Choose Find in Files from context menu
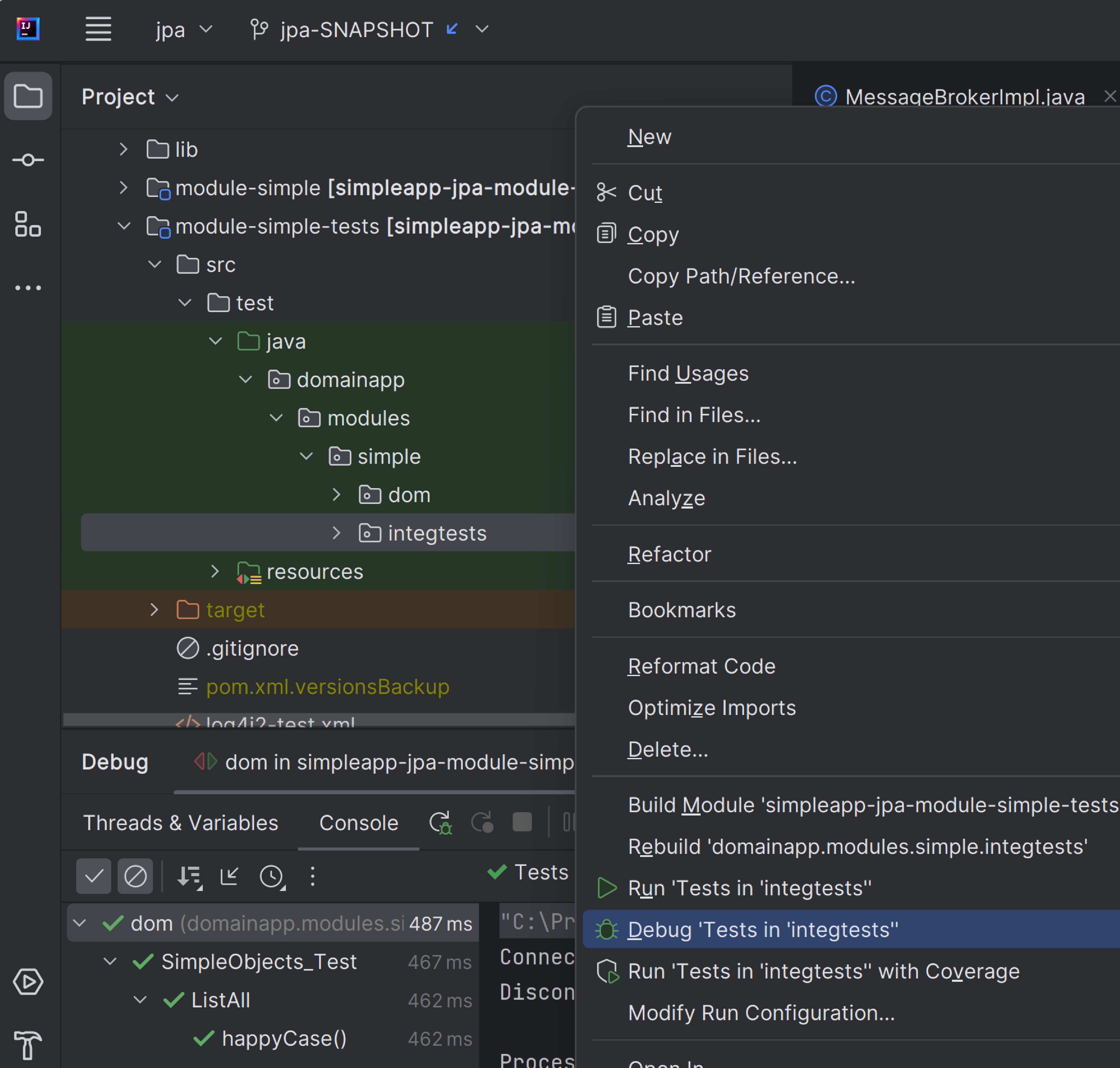Viewport: 1120px width, 1068px height. click(694, 415)
